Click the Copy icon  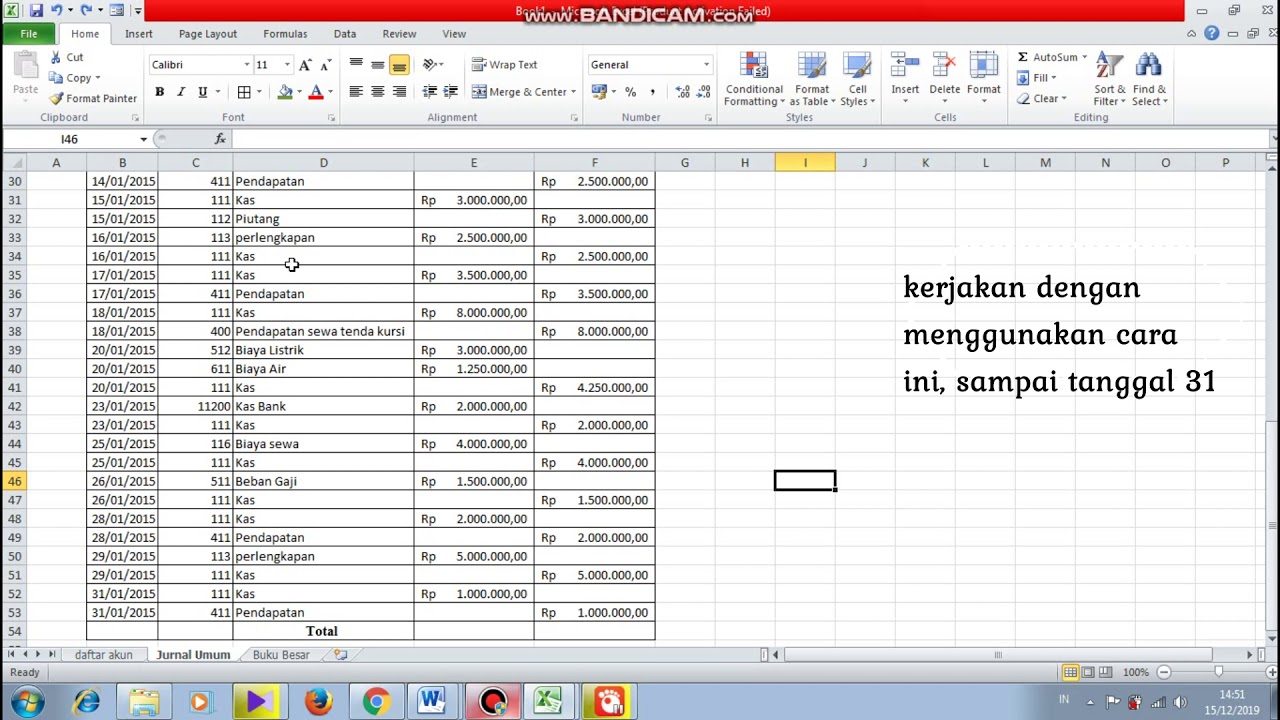tap(57, 78)
